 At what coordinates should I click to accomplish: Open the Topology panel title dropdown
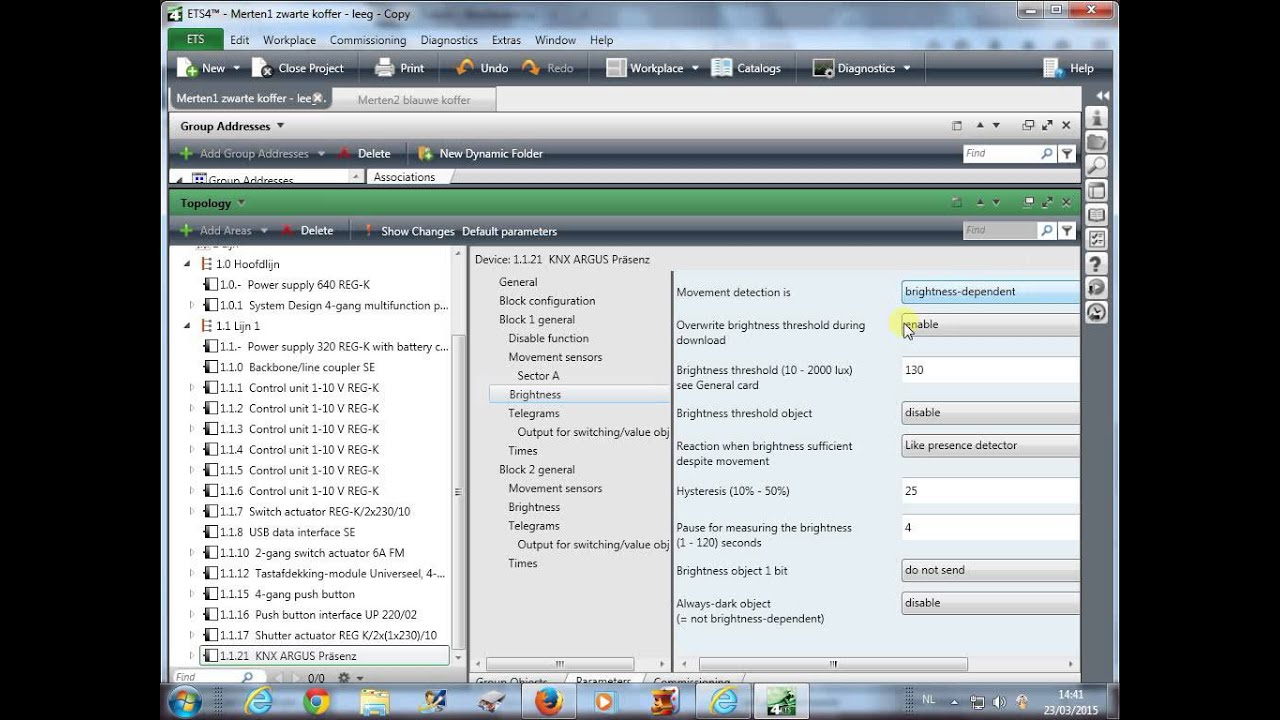pyautogui.click(x=242, y=203)
